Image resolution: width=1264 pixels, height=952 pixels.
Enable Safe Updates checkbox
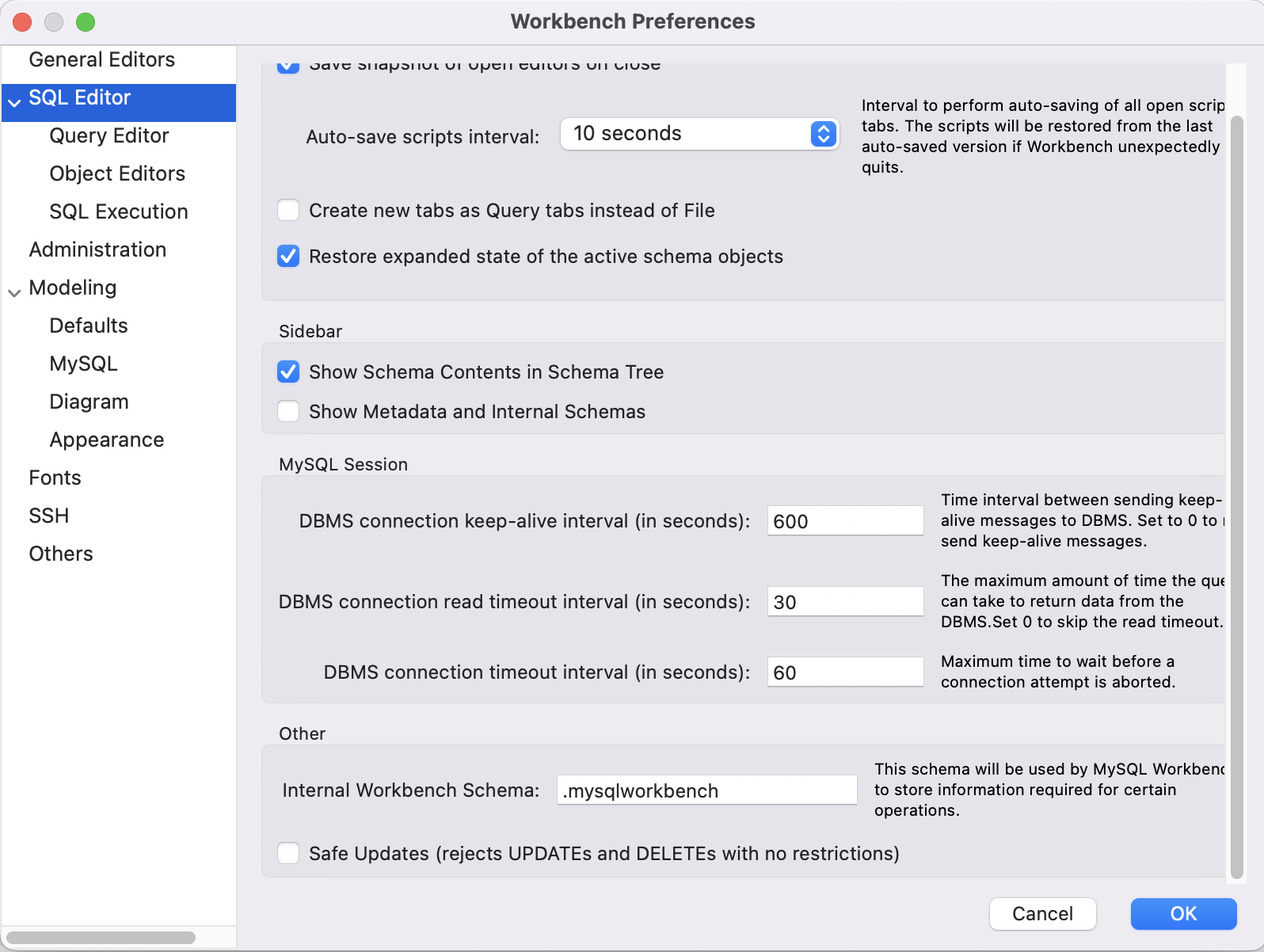pos(288,853)
